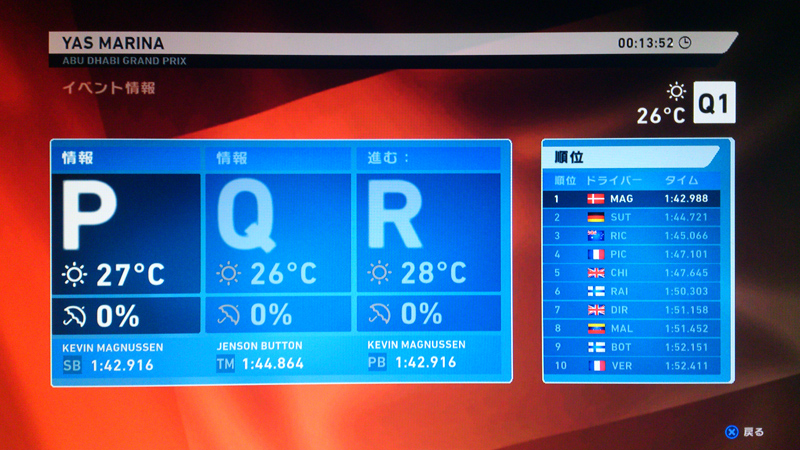Click the umbrella rain icon in R card
Image resolution: width=800 pixels, height=450 pixels.
[379, 313]
